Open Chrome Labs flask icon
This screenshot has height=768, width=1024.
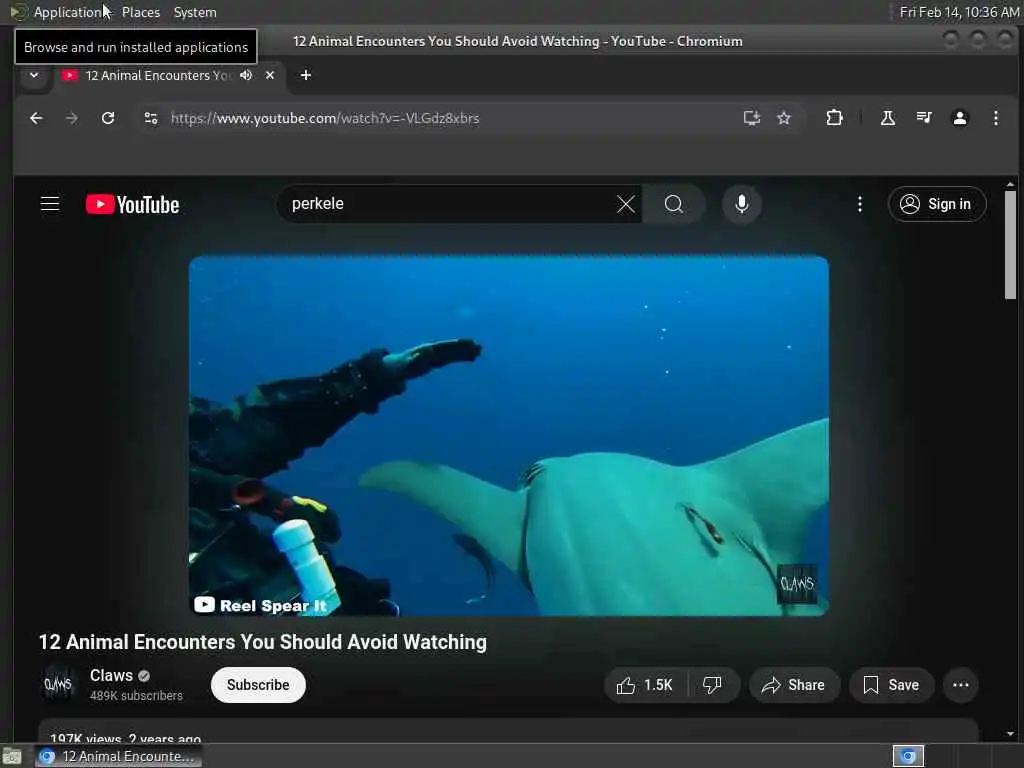[x=888, y=118]
